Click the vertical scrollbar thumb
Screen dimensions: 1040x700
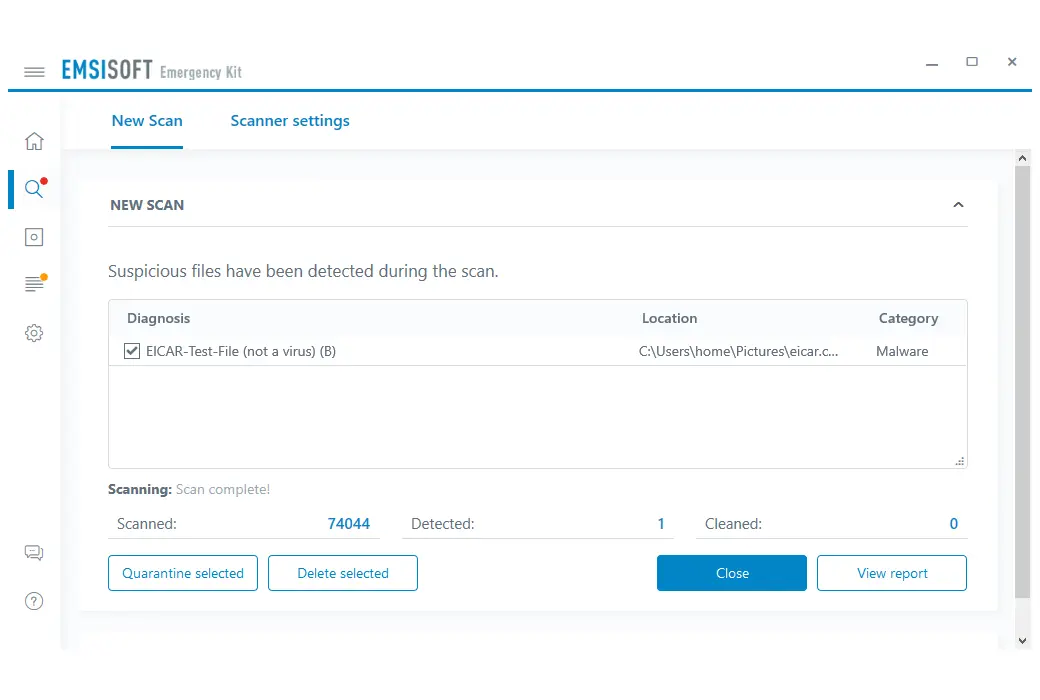pos(1022,382)
